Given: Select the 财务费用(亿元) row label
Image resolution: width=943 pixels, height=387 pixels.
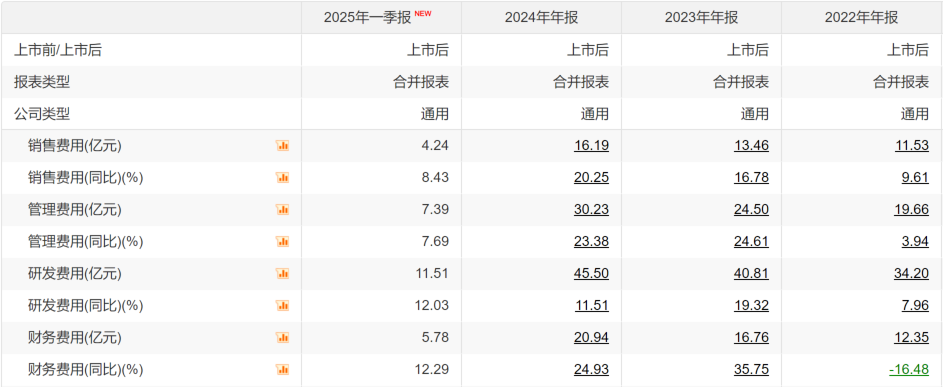Looking at the screenshot, I should (x=75, y=338).
